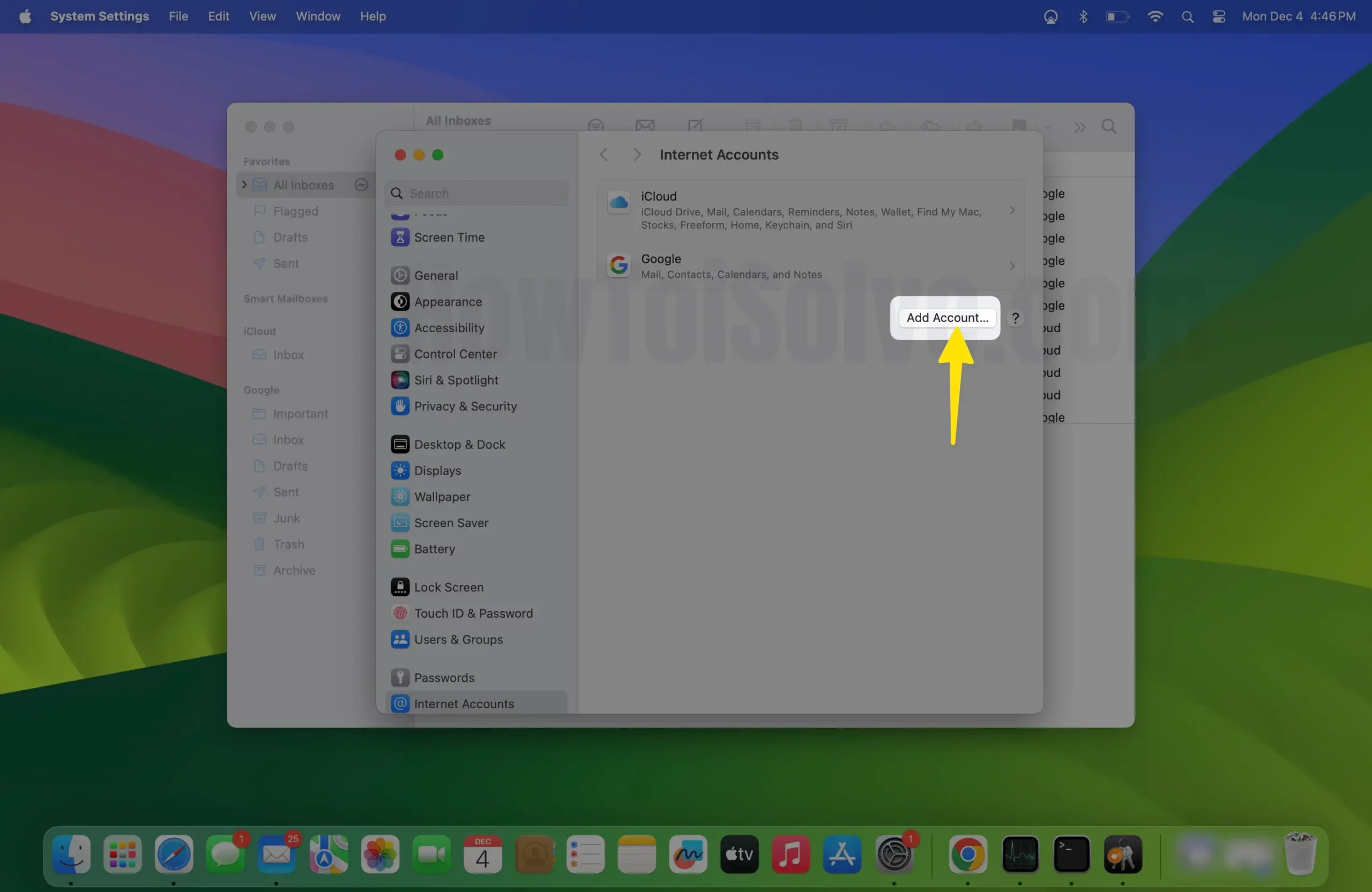Select Siri & Spotlight sidebar item

[456, 380]
